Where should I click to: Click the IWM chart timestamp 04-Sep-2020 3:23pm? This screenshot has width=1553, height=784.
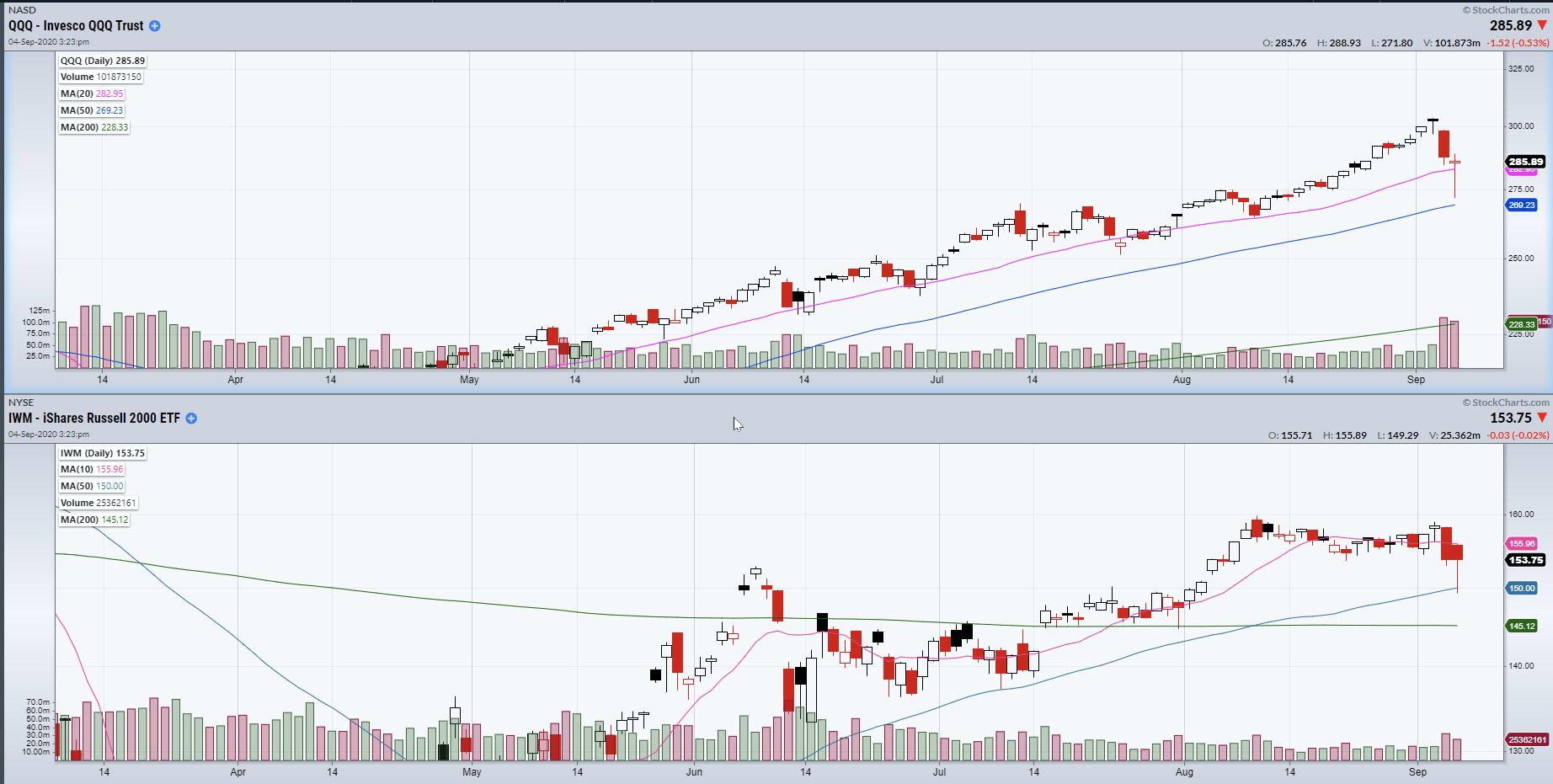pyautogui.click(x=49, y=435)
